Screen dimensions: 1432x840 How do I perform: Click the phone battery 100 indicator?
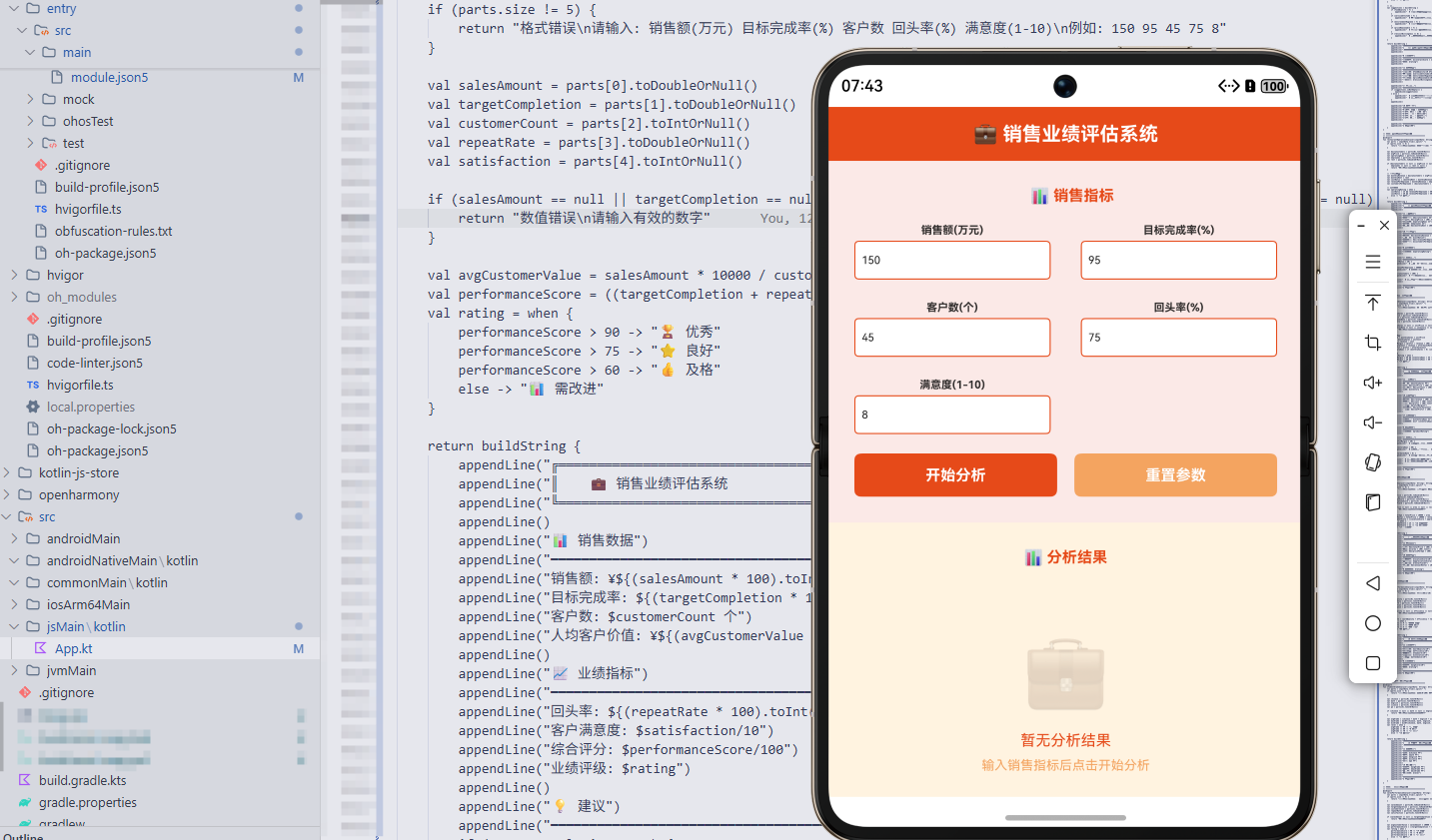(x=1273, y=86)
